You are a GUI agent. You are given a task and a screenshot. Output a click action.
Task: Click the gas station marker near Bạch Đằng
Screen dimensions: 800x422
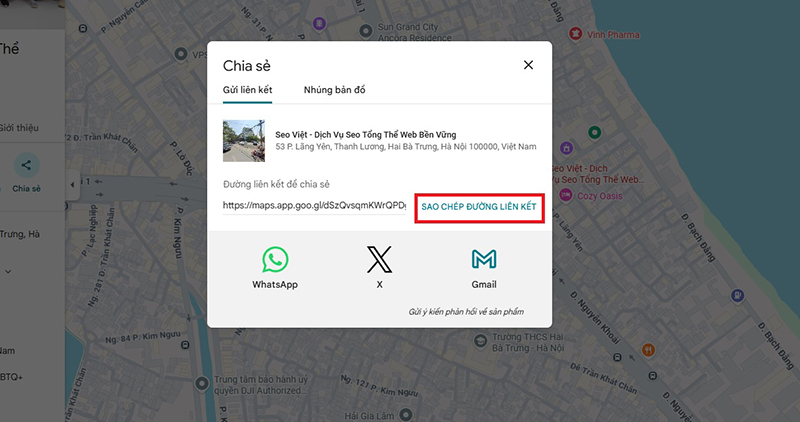tap(737, 295)
